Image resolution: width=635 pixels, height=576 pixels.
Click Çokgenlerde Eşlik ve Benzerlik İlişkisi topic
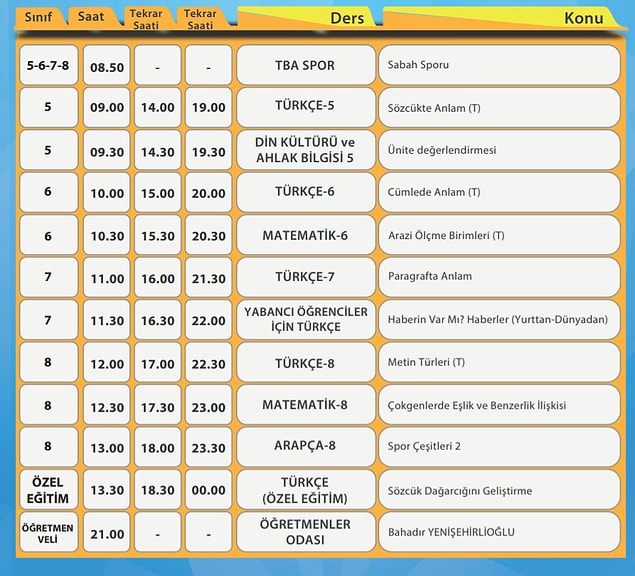click(499, 405)
